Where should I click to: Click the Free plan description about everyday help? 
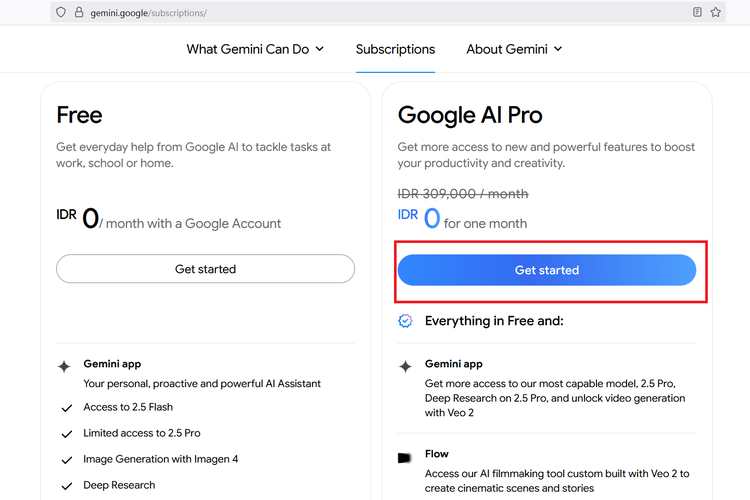193,155
